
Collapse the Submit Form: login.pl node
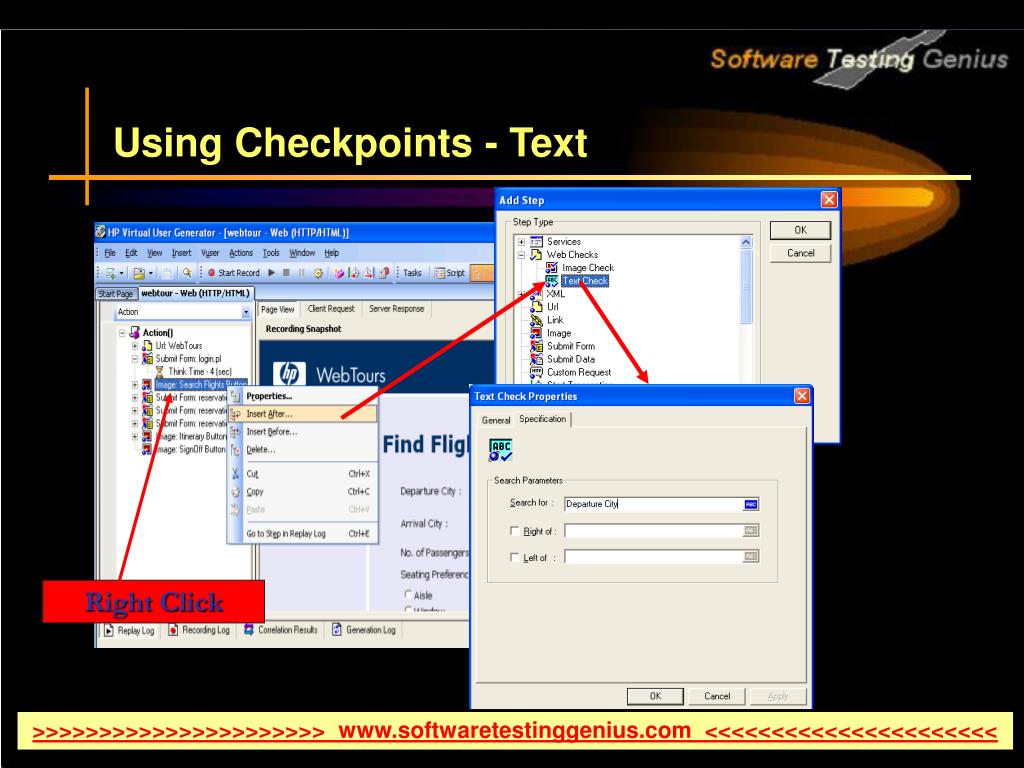tap(135, 359)
